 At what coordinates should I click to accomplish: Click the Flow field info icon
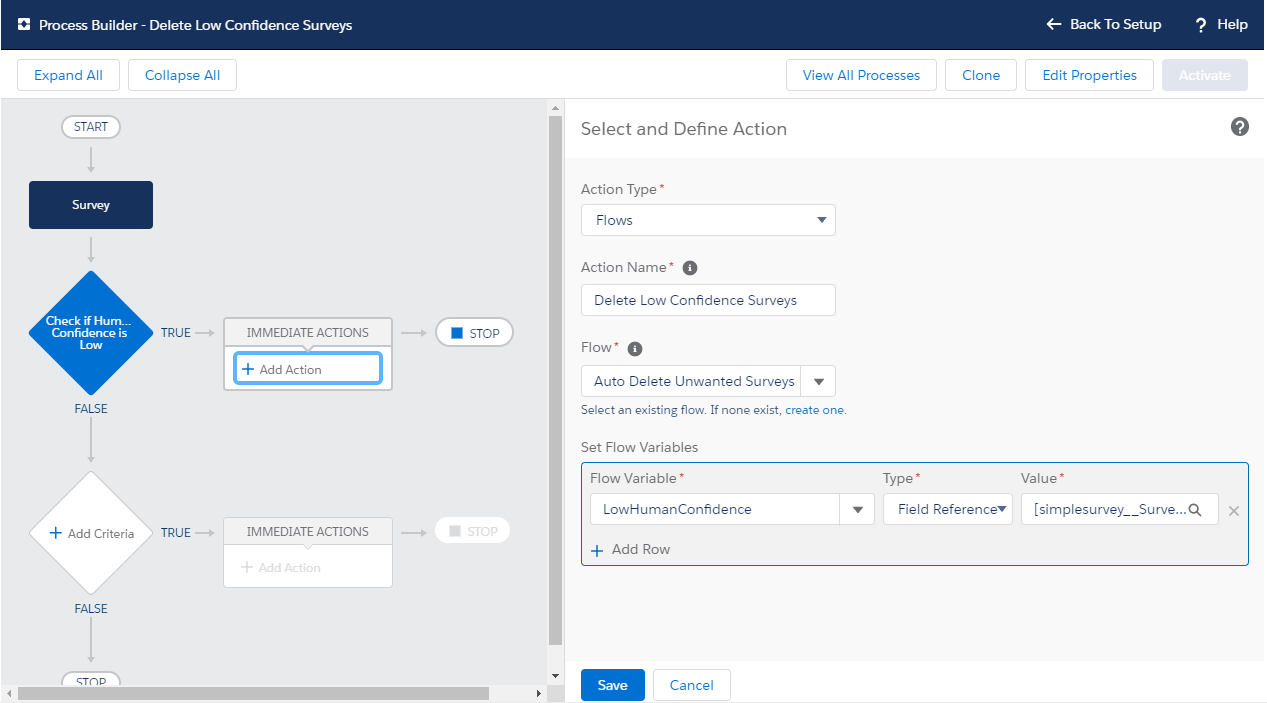[635, 349]
